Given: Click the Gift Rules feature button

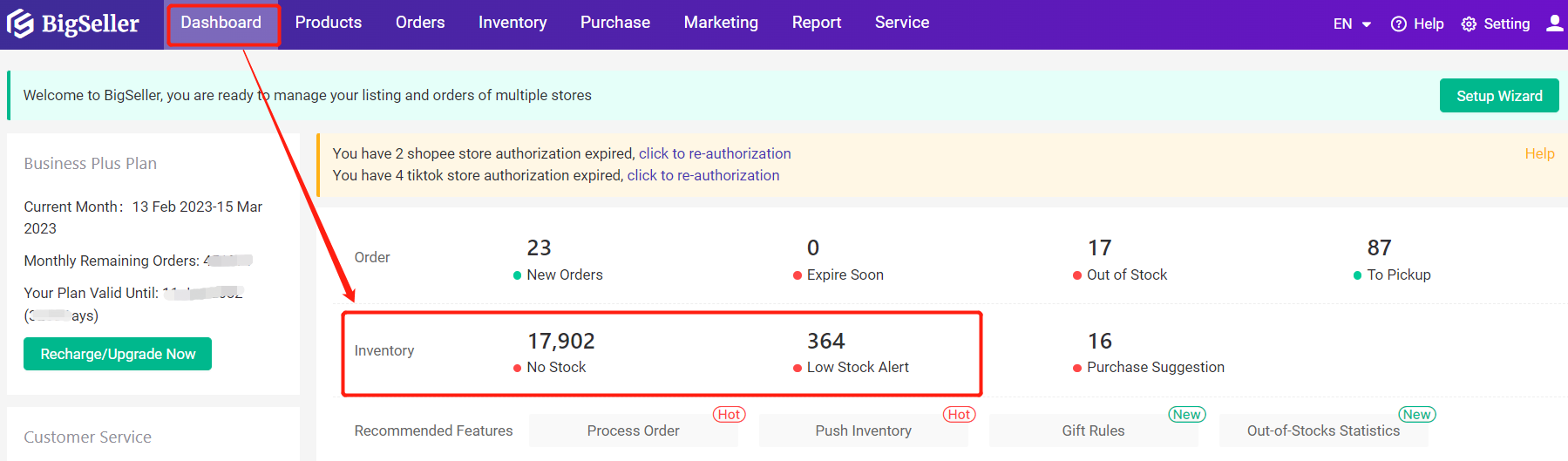Looking at the screenshot, I should pyautogui.click(x=1094, y=430).
